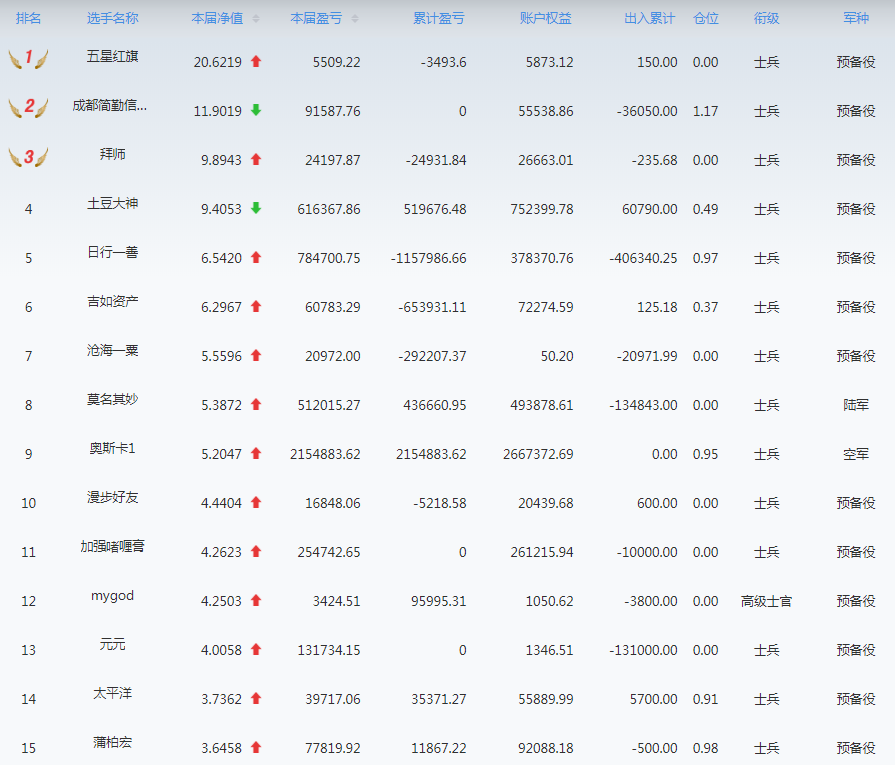This screenshot has height=765, width=895.
Task: Click profit value 91587.76
Action: point(332,111)
